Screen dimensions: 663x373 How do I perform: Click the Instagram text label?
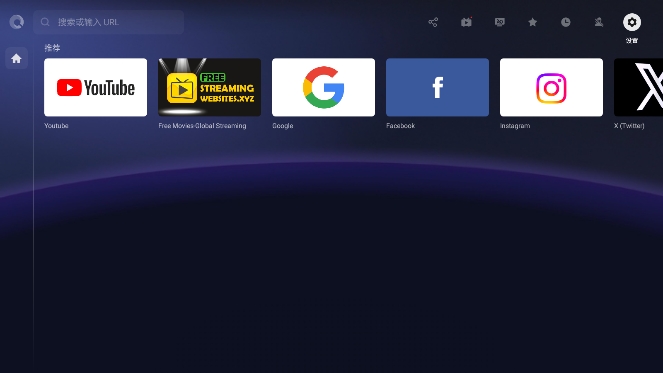[x=515, y=126]
